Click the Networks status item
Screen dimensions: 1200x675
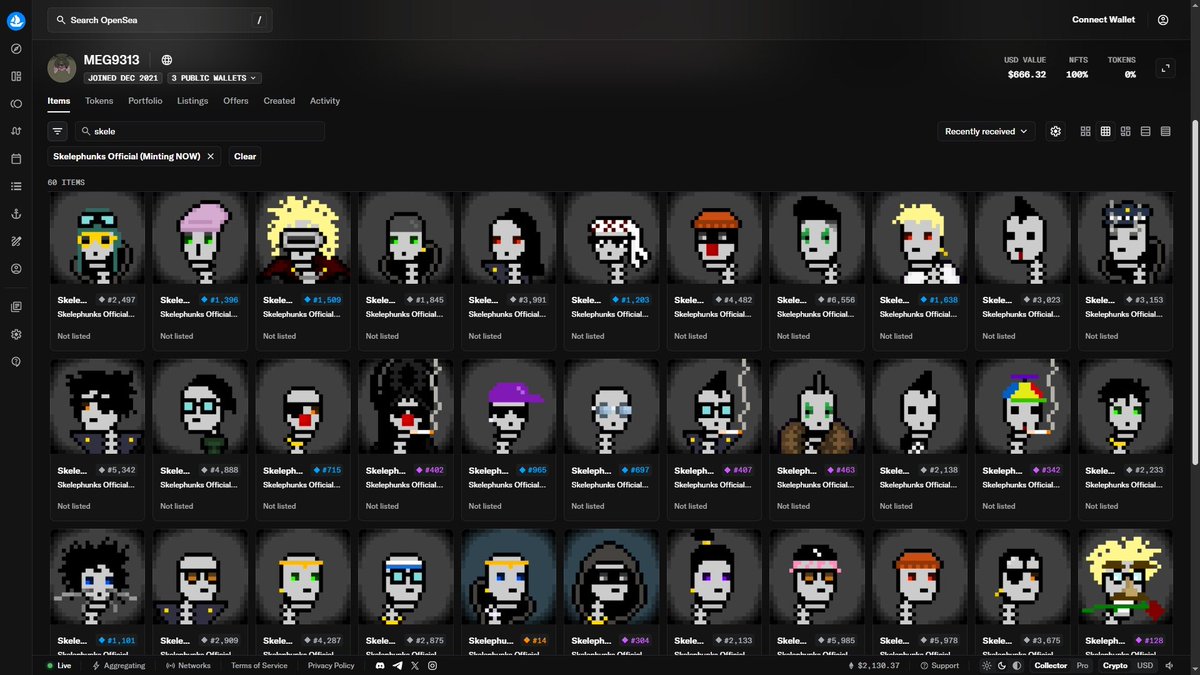click(188, 665)
